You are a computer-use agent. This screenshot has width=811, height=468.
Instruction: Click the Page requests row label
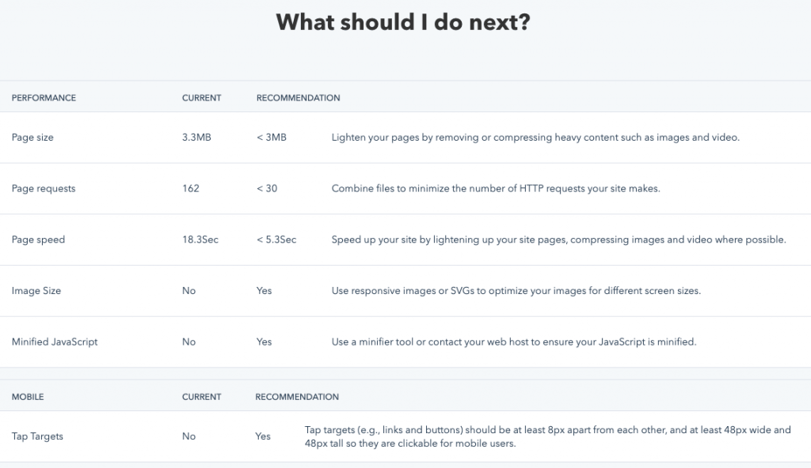(43, 188)
